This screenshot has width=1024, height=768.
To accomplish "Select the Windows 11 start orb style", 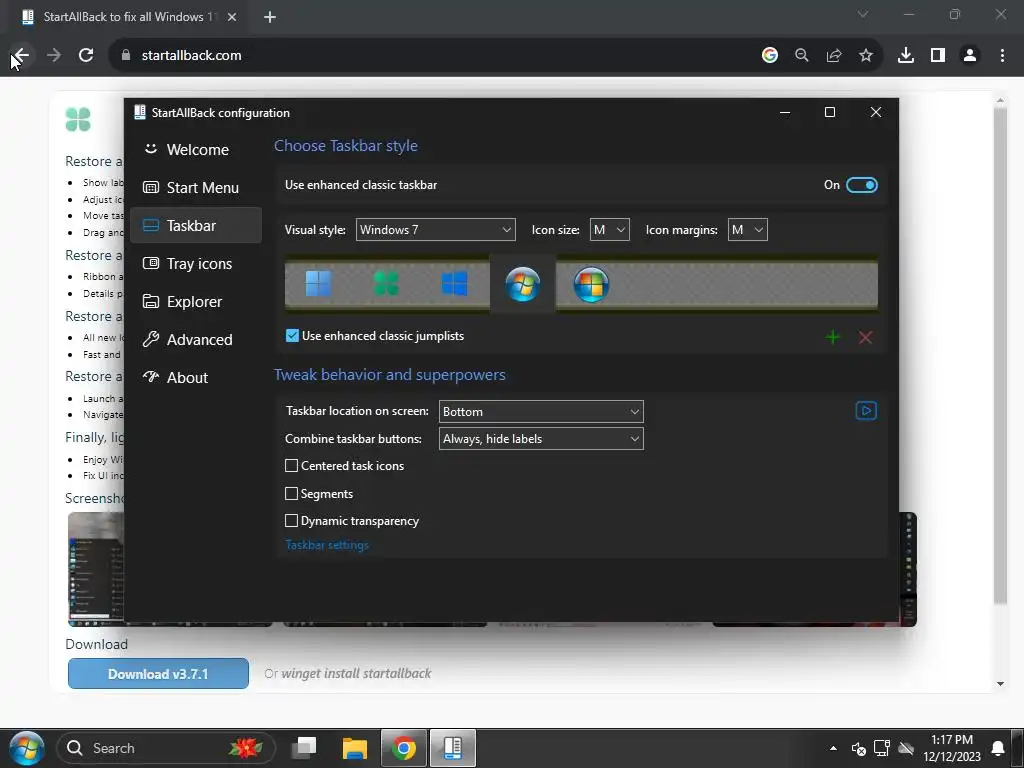I will 318,284.
